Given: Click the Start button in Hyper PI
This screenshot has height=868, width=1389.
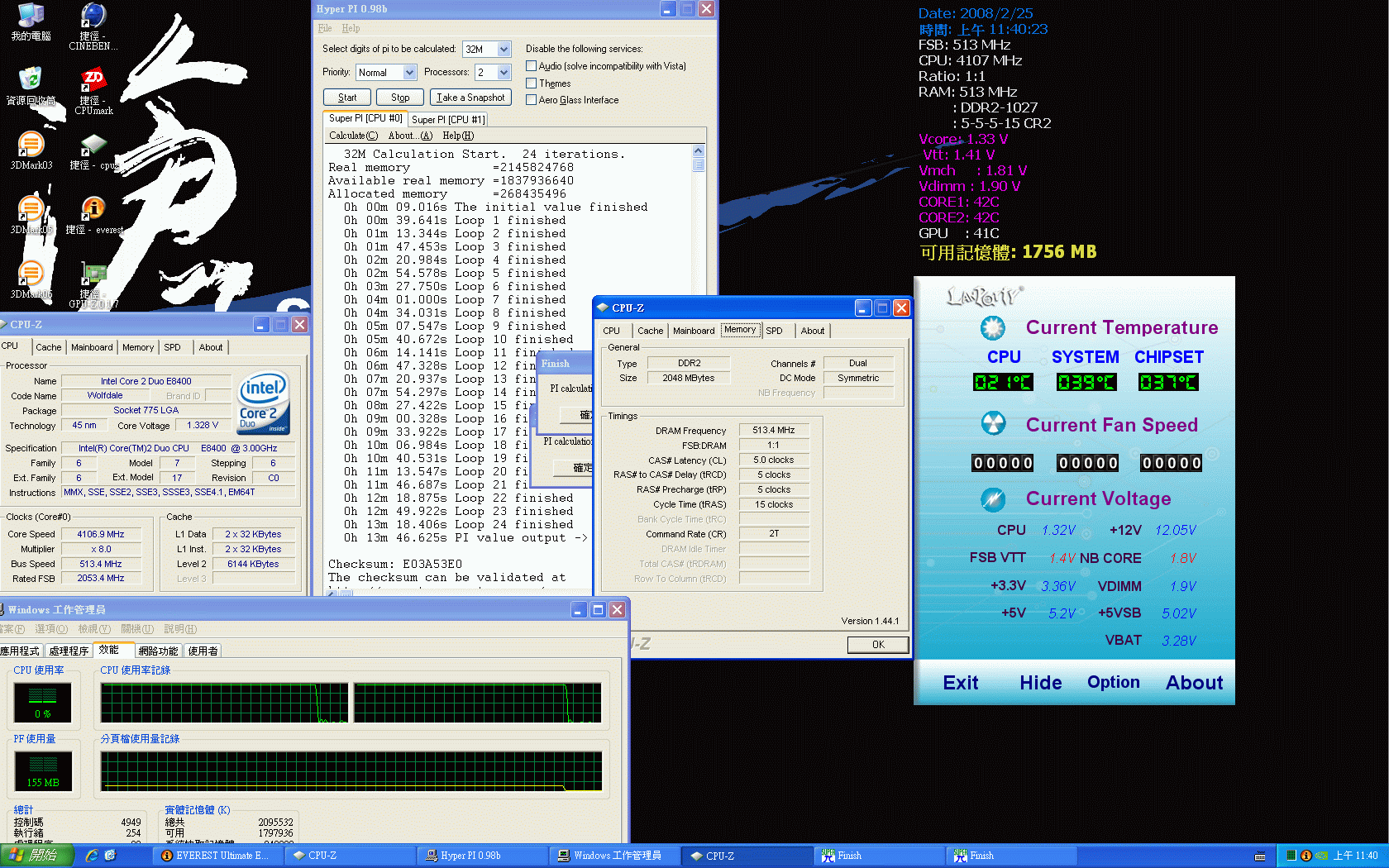Looking at the screenshot, I should (x=347, y=98).
